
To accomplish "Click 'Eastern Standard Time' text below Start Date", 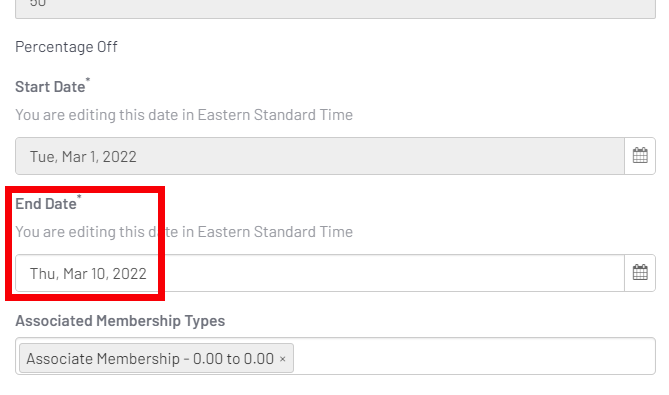I will click(275, 115).
